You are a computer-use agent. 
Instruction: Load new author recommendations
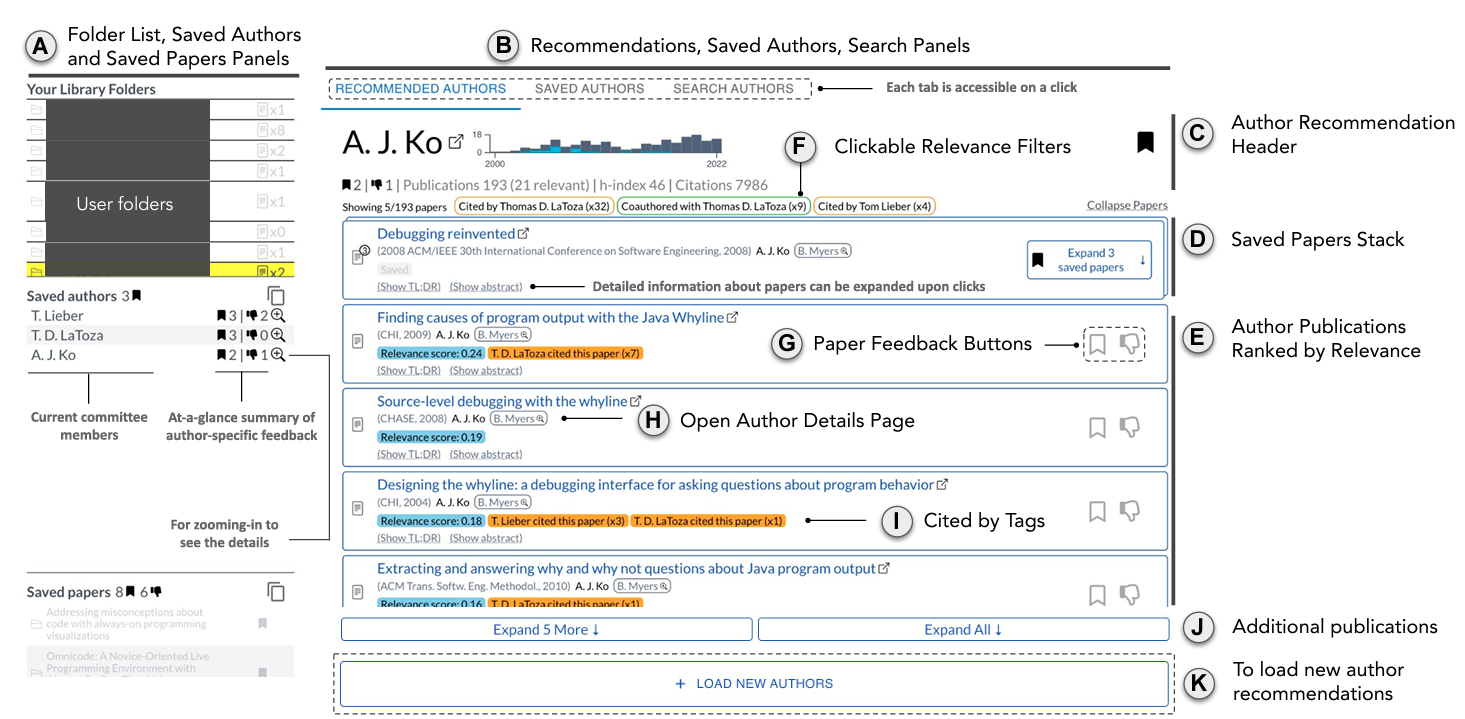point(755,684)
